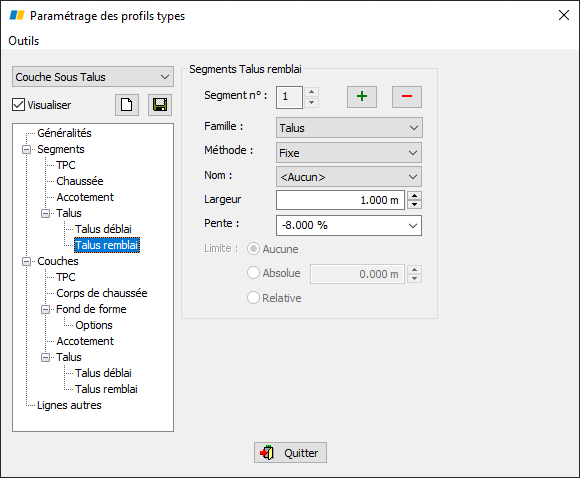Select Lignes autres tree item

pyautogui.click(x=69, y=405)
